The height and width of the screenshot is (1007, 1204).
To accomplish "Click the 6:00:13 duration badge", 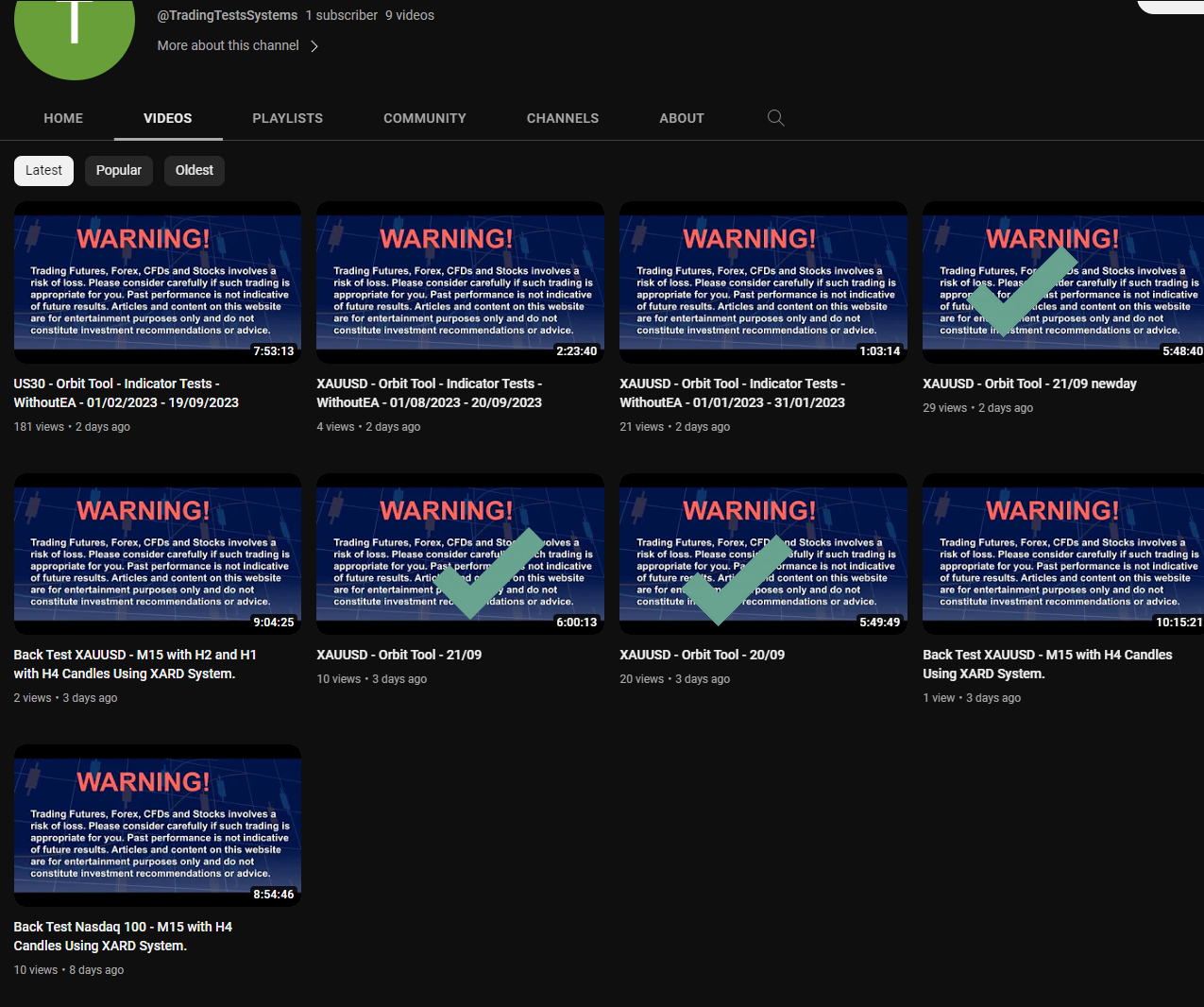I will [577, 623].
